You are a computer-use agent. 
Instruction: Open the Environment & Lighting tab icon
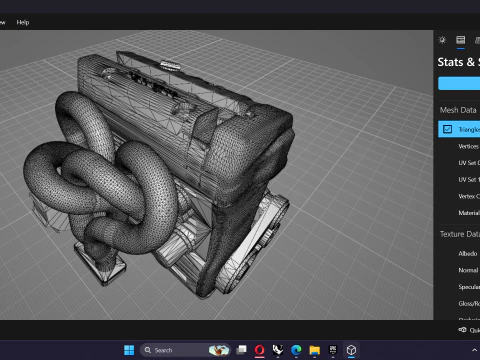tap(442, 40)
